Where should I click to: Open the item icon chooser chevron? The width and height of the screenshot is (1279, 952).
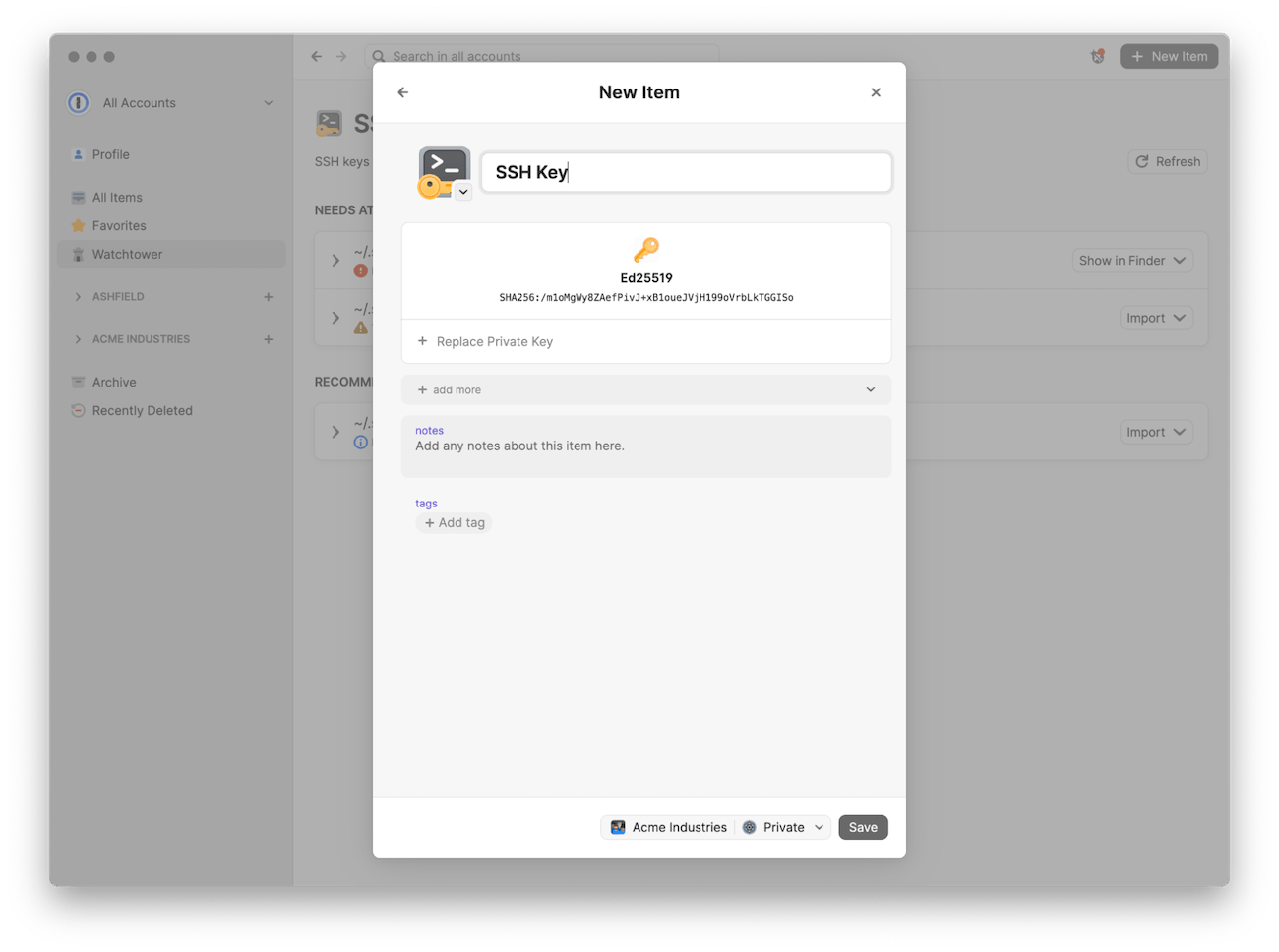coord(463,191)
